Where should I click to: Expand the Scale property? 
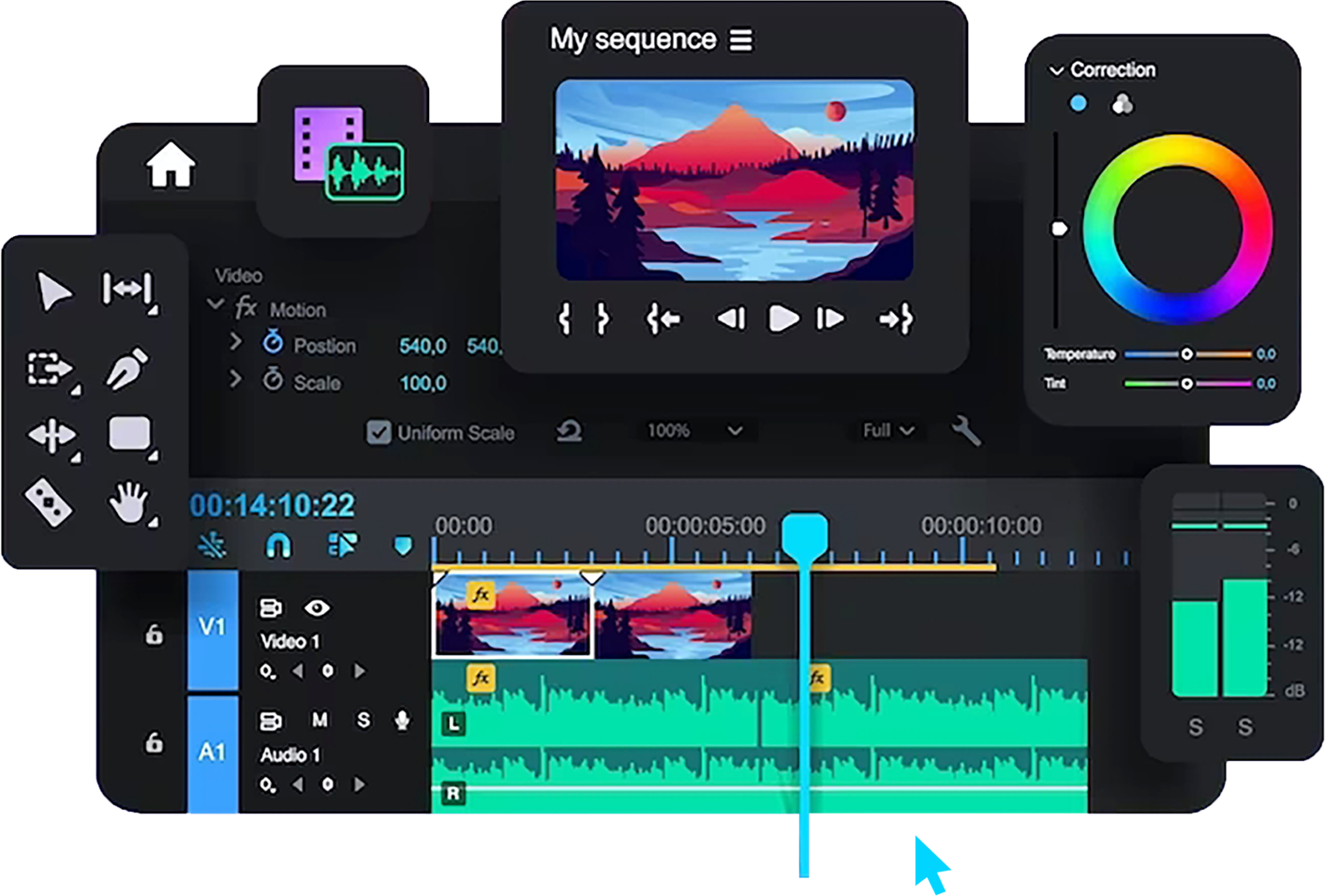235,380
